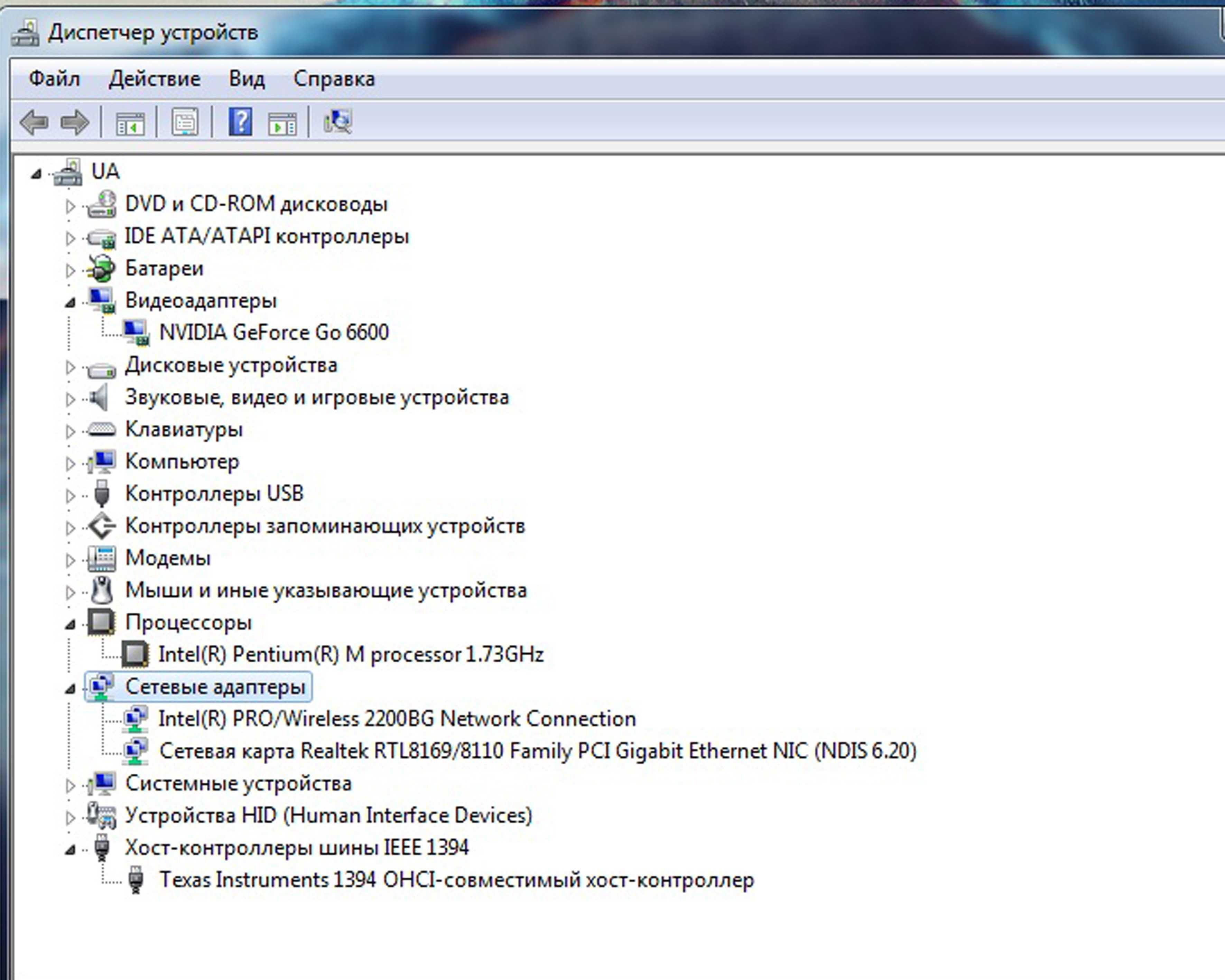This screenshot has height=980, width=1225.
Task: Click the Батареи battery icon
Action: coord(102,269)
